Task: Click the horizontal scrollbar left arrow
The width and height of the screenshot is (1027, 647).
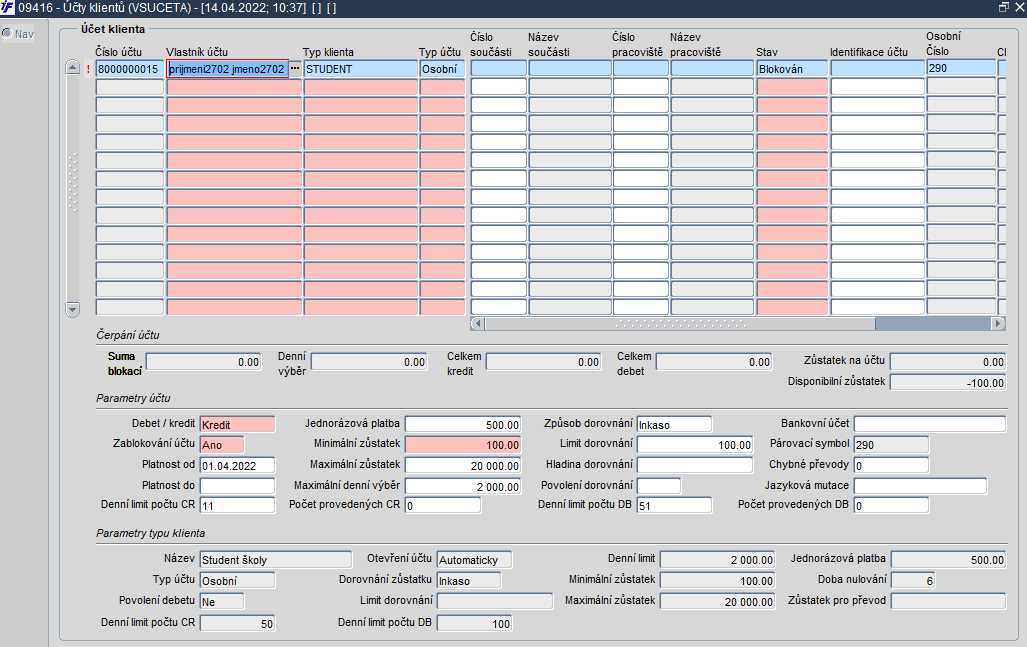Action: (x=477, y=324)
